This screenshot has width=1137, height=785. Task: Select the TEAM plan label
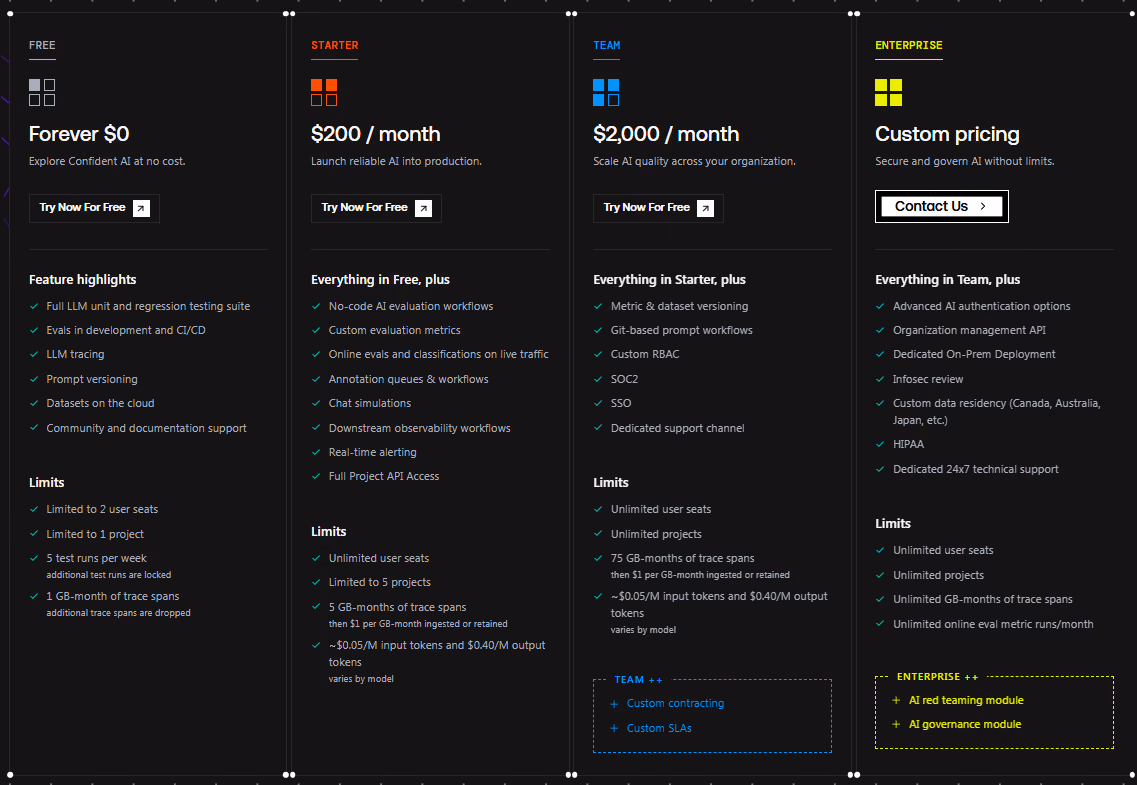(x=607, y=45)
